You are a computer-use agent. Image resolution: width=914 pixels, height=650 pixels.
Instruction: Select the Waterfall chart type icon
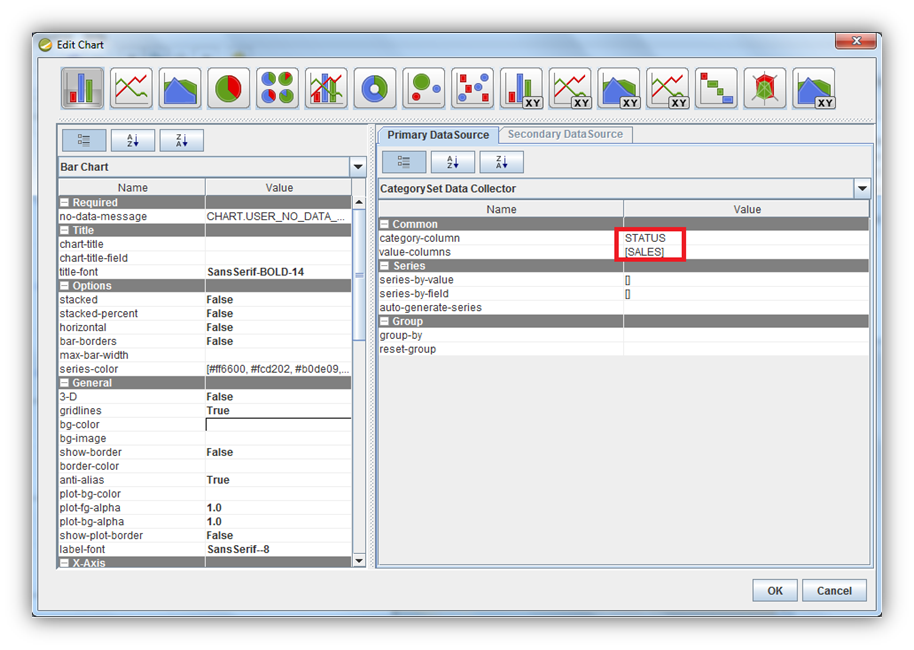716,88
